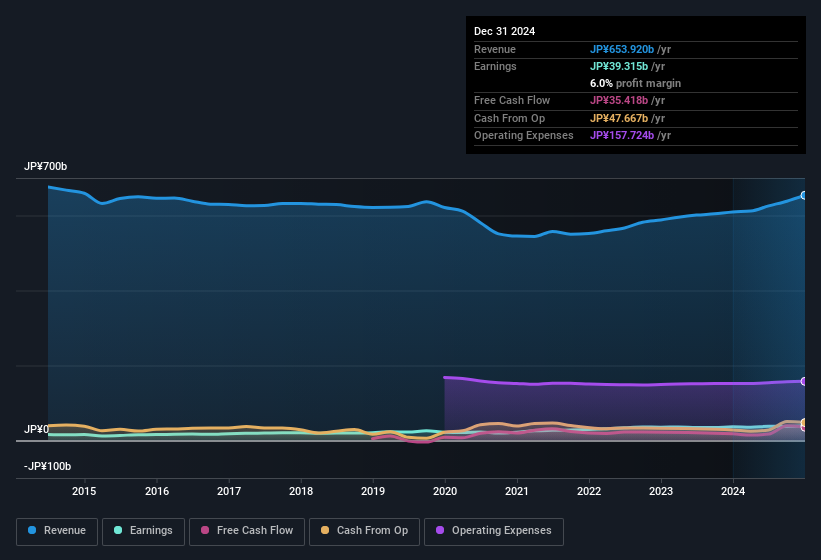Viewport: 821px width, 560px height.
Task: Toggle Cash From Op legend item
Action: click(x=363, y=531)
